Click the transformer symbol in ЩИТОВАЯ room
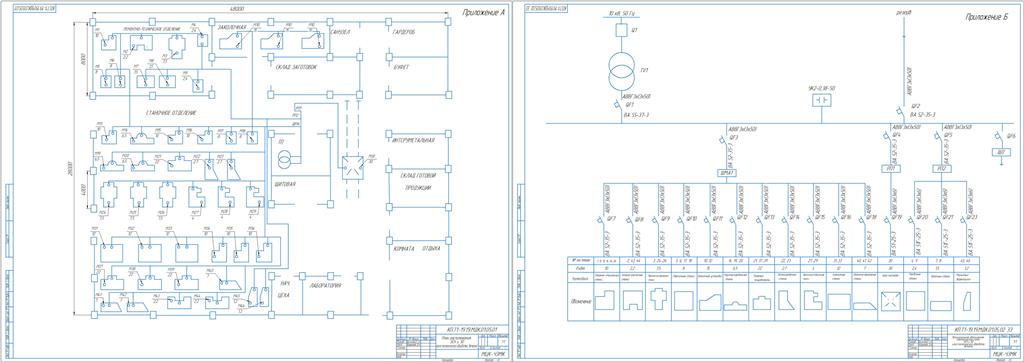Screen dimensions: 1024x362 point(285,159)
